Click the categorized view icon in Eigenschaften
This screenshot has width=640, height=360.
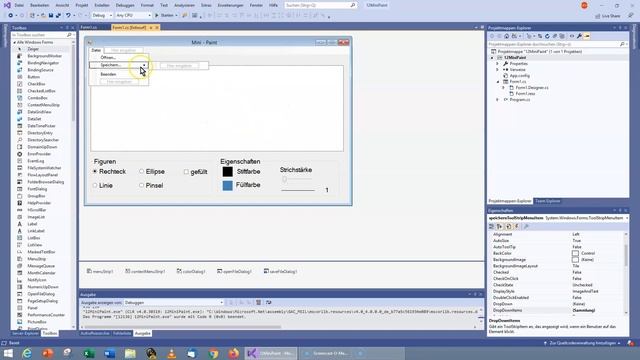pyautogui.click(x=491, y=226)
